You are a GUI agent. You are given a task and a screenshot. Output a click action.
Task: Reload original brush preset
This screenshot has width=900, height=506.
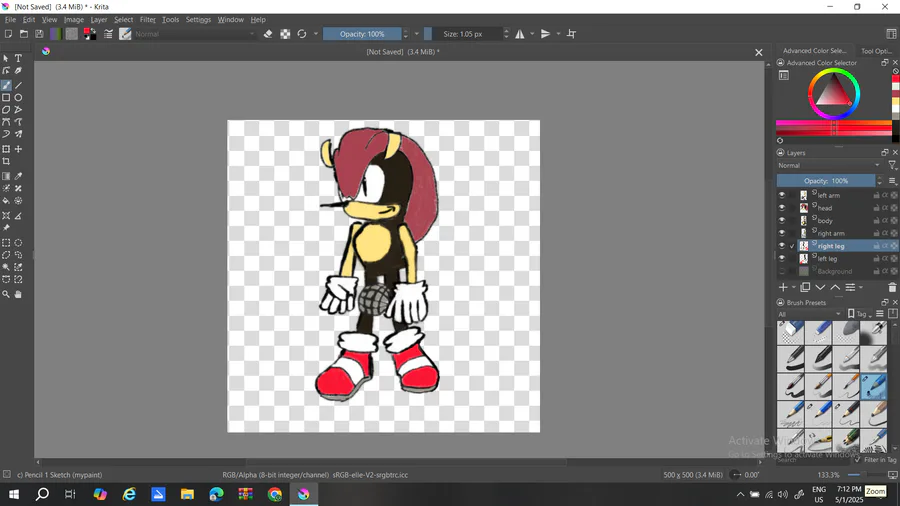click(x=302, y=34)
